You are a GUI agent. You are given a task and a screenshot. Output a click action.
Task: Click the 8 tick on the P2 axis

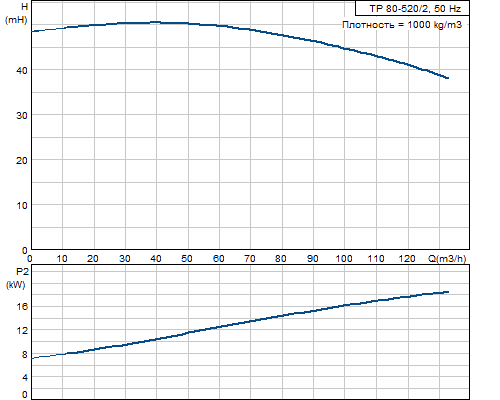pos(25,355)
